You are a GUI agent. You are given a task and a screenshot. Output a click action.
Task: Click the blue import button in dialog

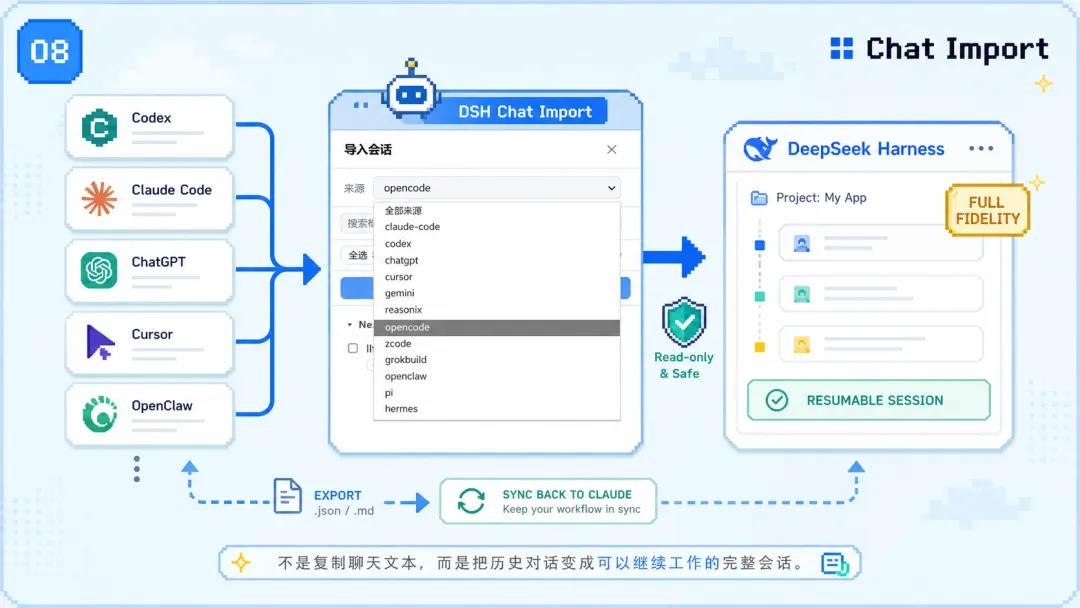[485, 288]
